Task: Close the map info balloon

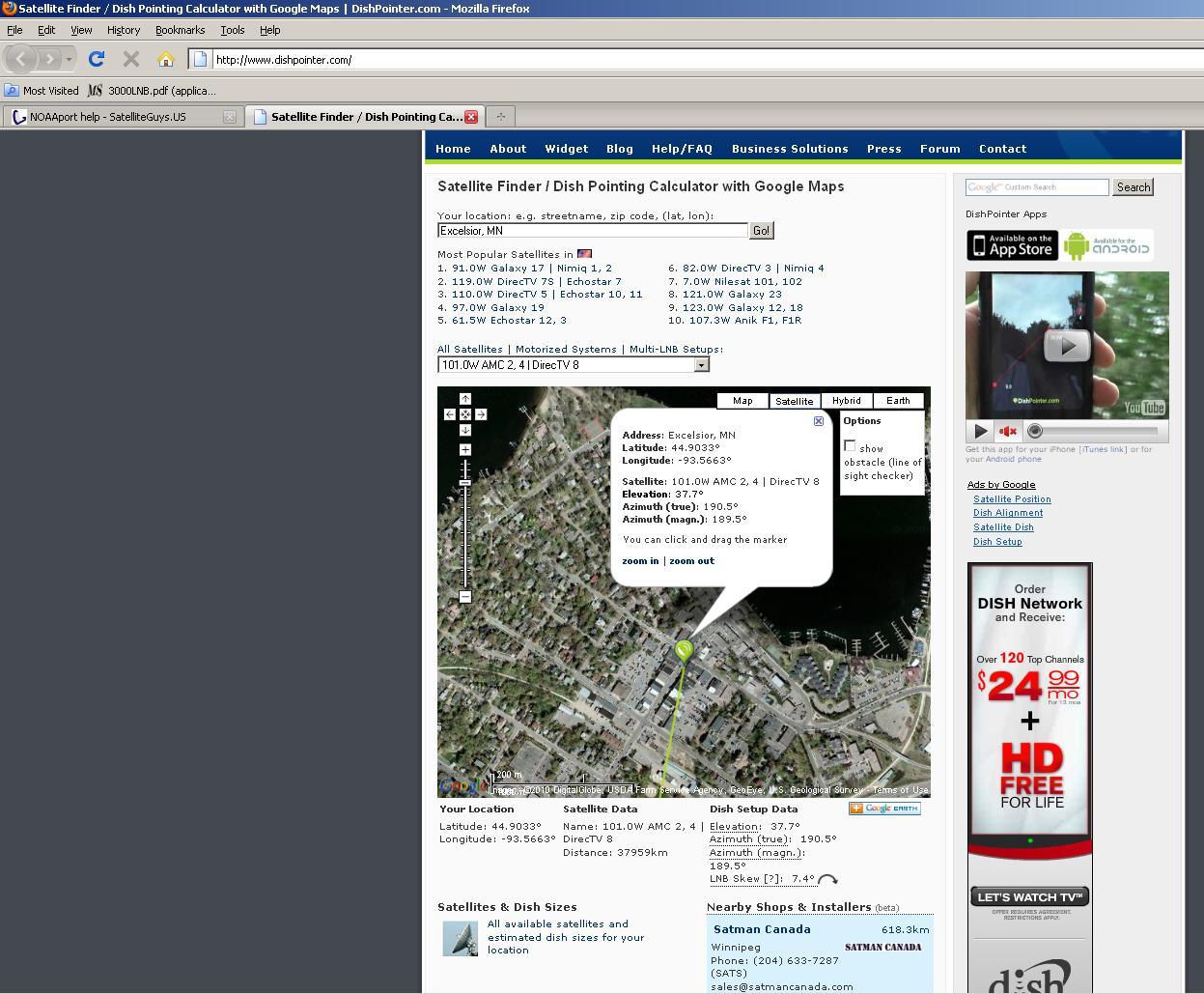Action: tap(819, 421)
